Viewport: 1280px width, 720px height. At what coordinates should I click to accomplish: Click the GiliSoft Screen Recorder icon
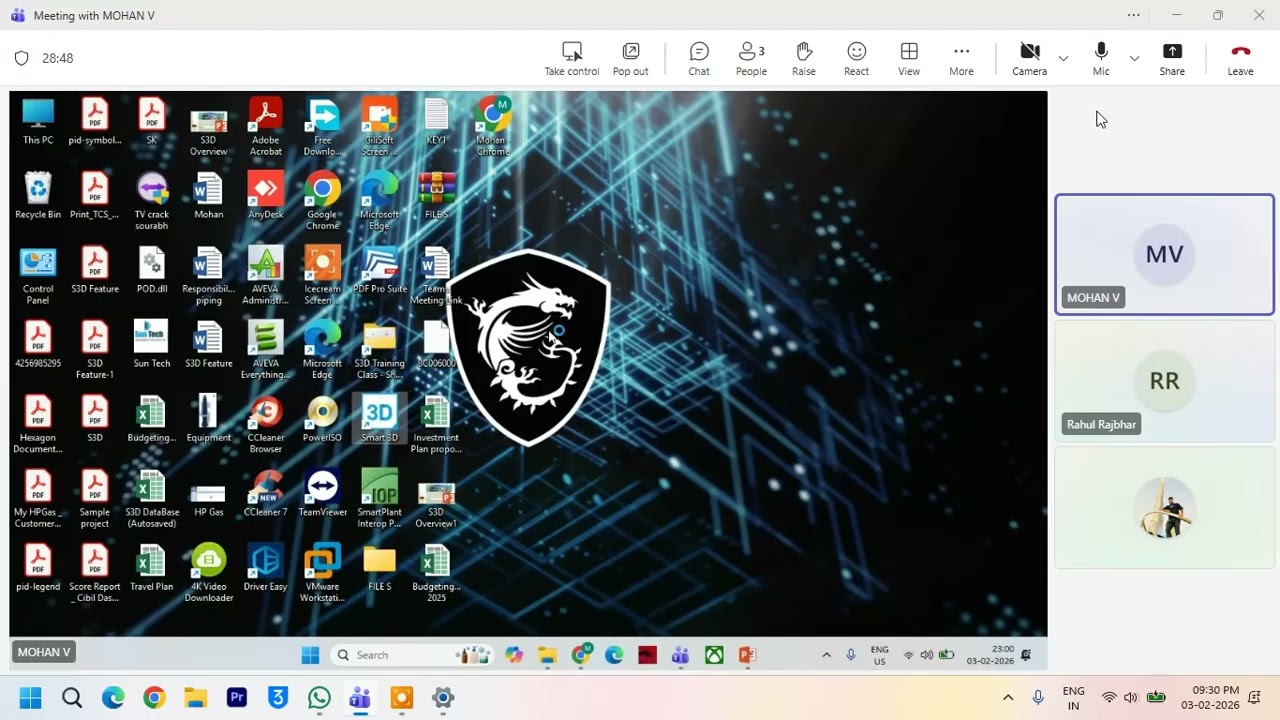(379, 127)
